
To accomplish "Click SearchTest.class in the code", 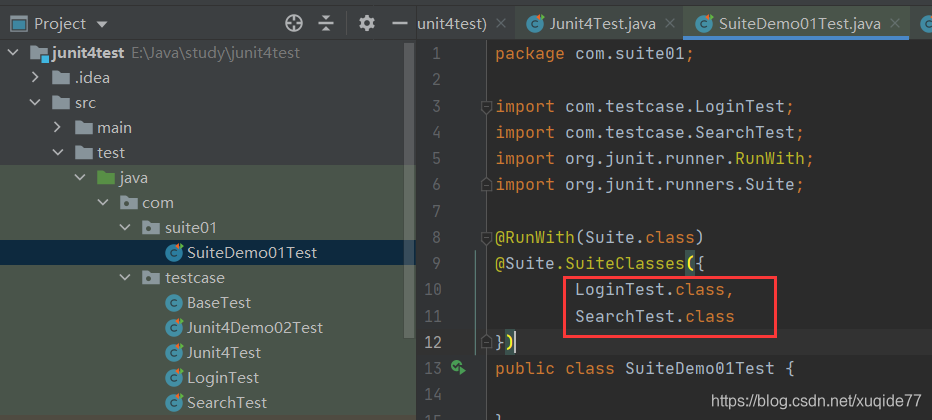I will 654,316.
